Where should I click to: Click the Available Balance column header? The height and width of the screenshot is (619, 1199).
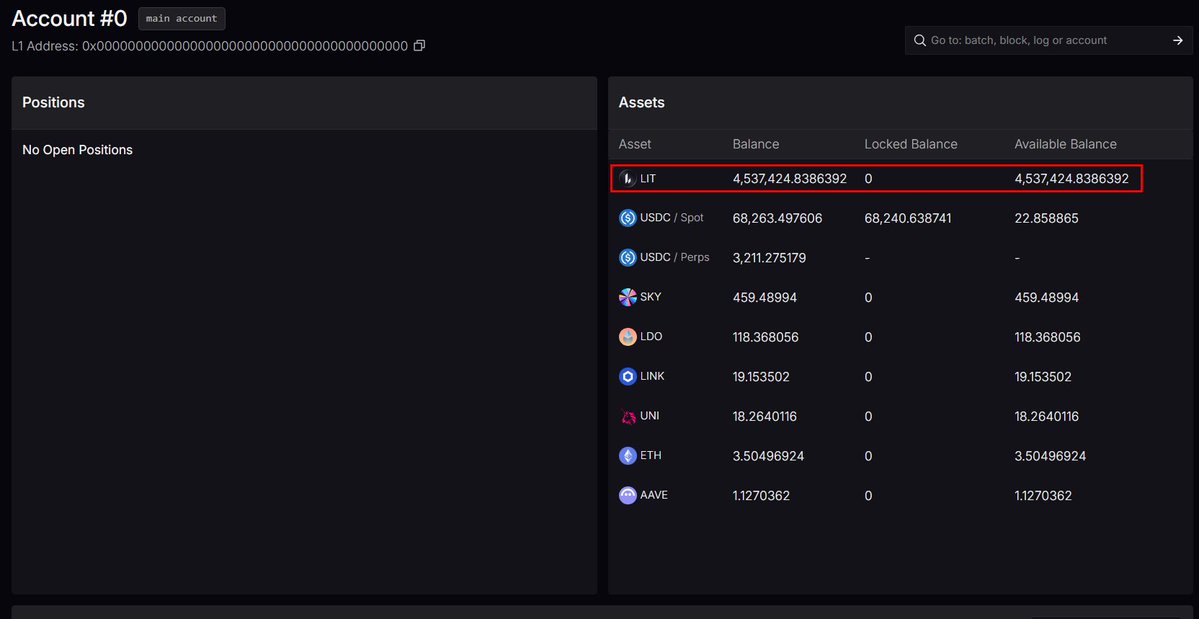coord(1065,144)
